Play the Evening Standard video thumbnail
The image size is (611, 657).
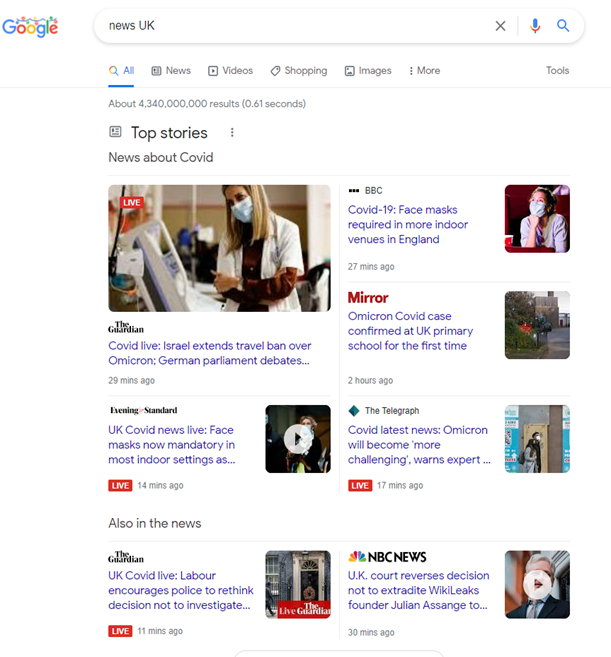pos(298,439)
